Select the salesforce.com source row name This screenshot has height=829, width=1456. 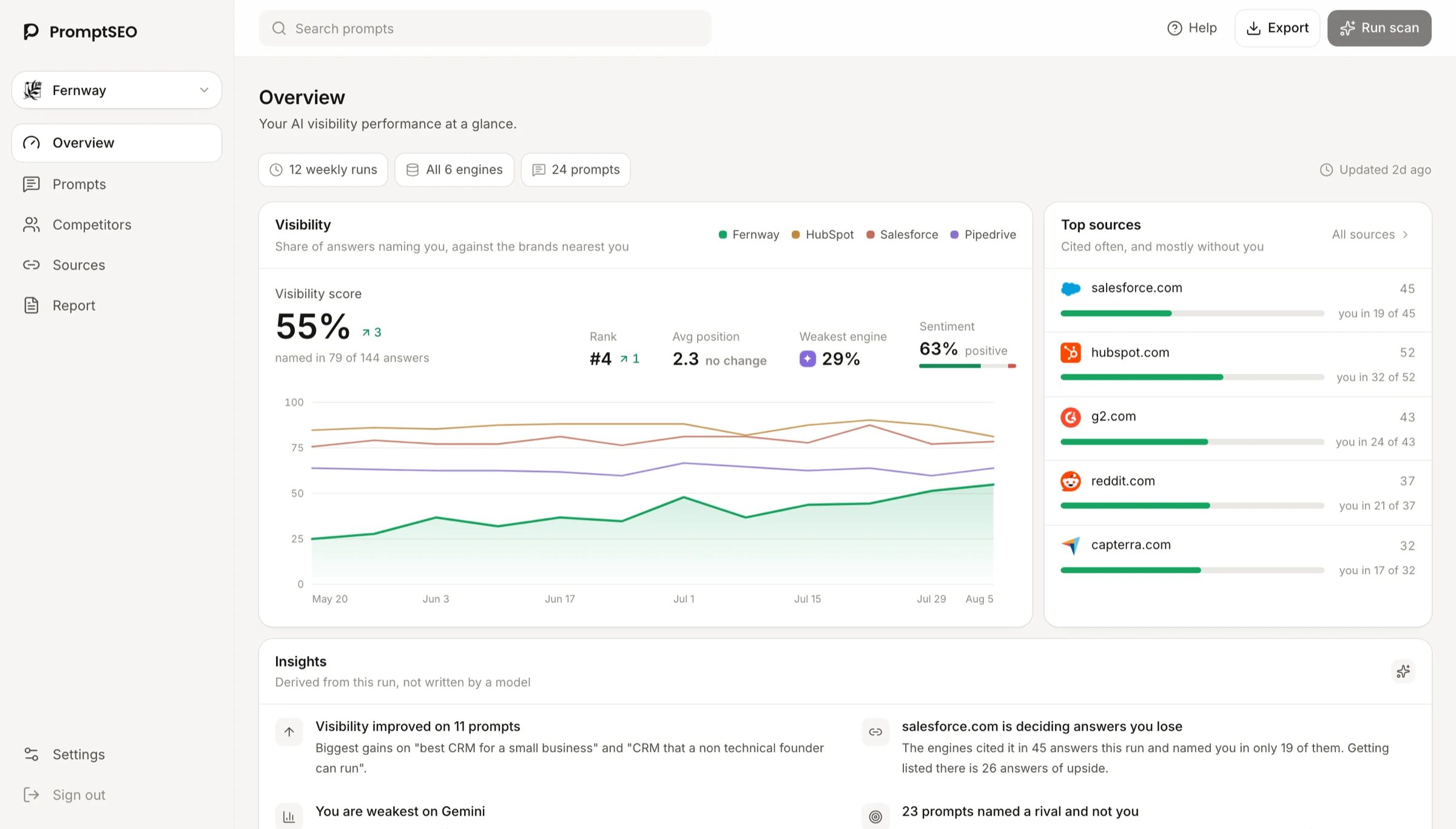[x=1136, y=288]
